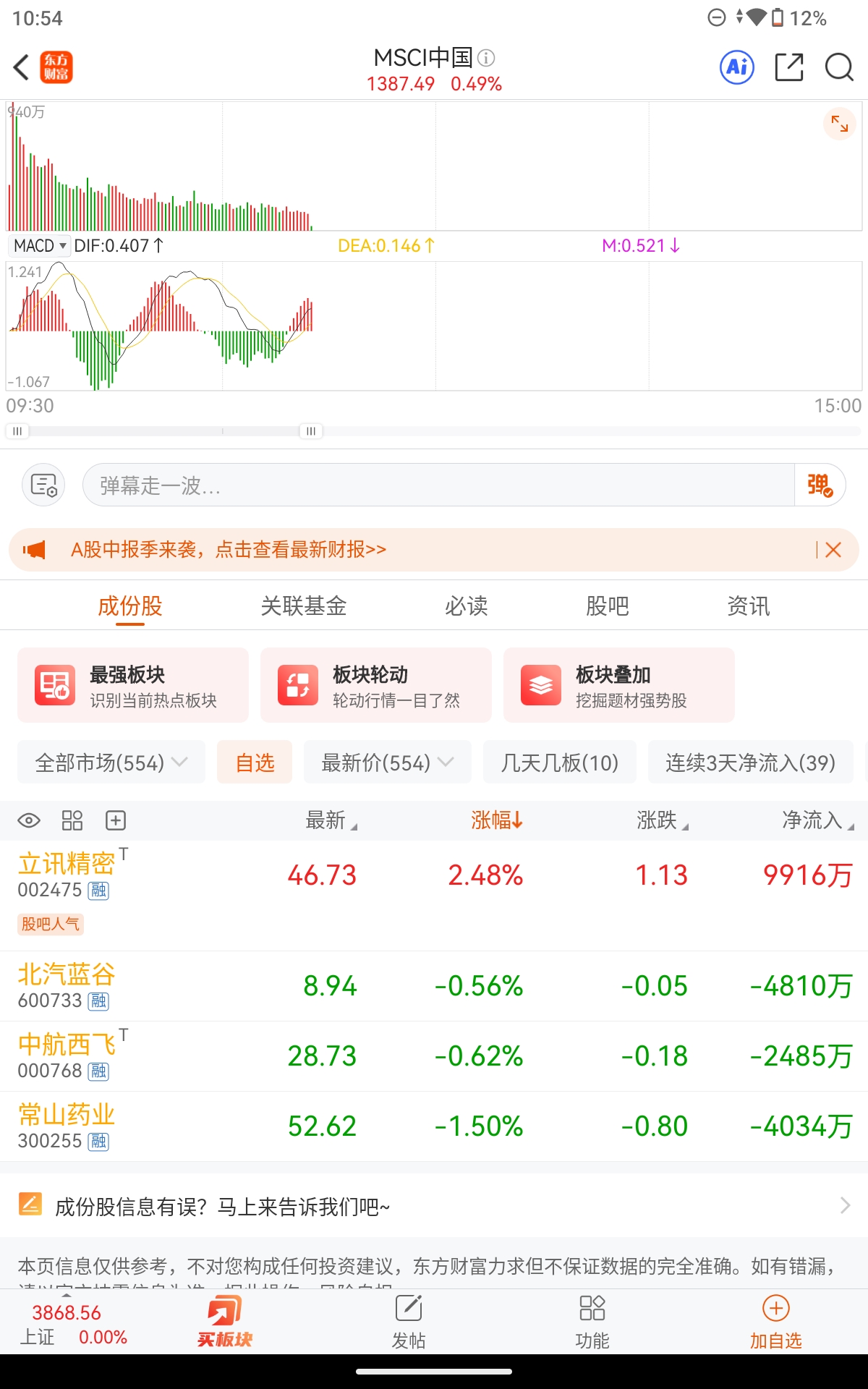Image resolution: width=868 pixels, height=1389 pixels.
Task: Open 功能 functions icon
Action: tap(592, 1322)
